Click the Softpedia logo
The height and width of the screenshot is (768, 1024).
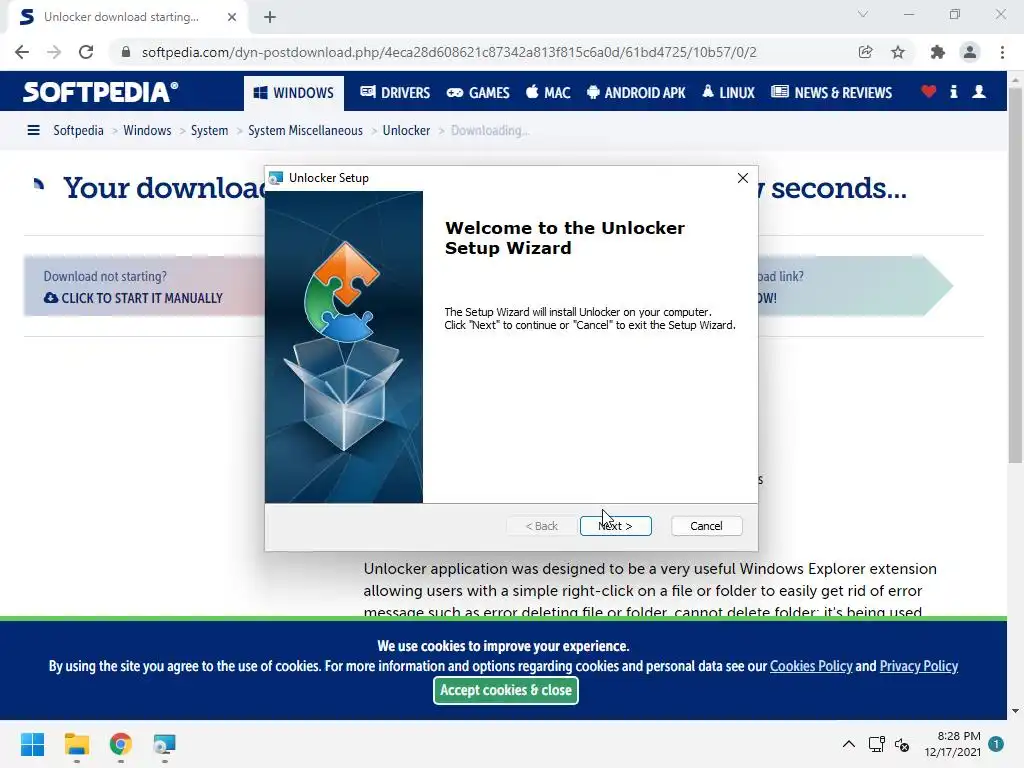point(100,92)
